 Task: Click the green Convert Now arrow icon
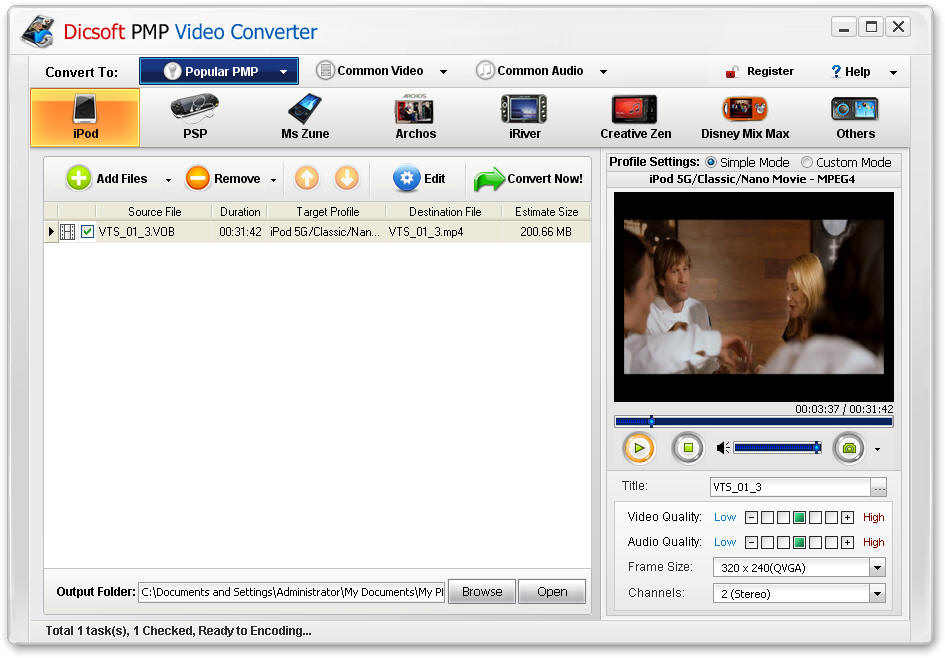pos(489,179)
